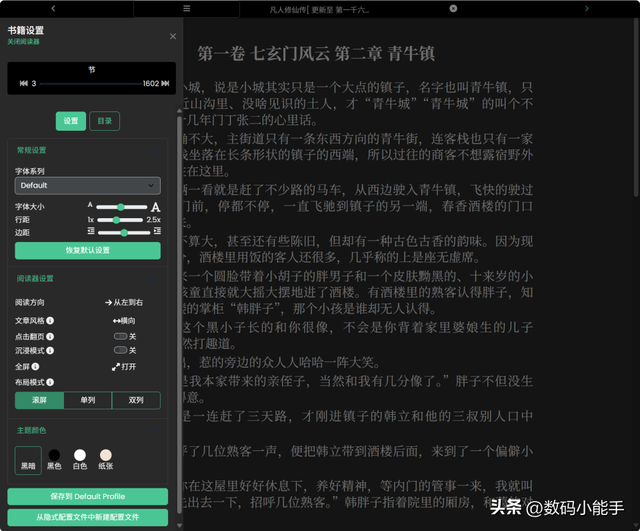The width and height of the screenshot is (640, 531).
Task: Close the book title tab
Action: pyautogui.click(x=453, y=8)
